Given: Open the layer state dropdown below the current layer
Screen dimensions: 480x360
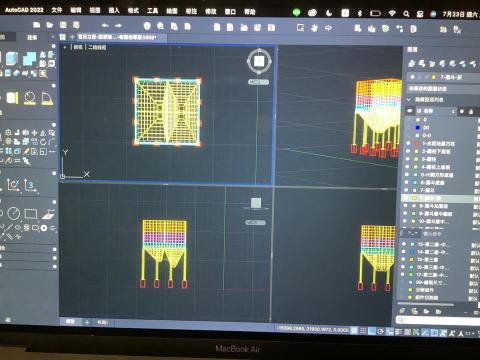Looking at the screenshot, I should (444, 89).
